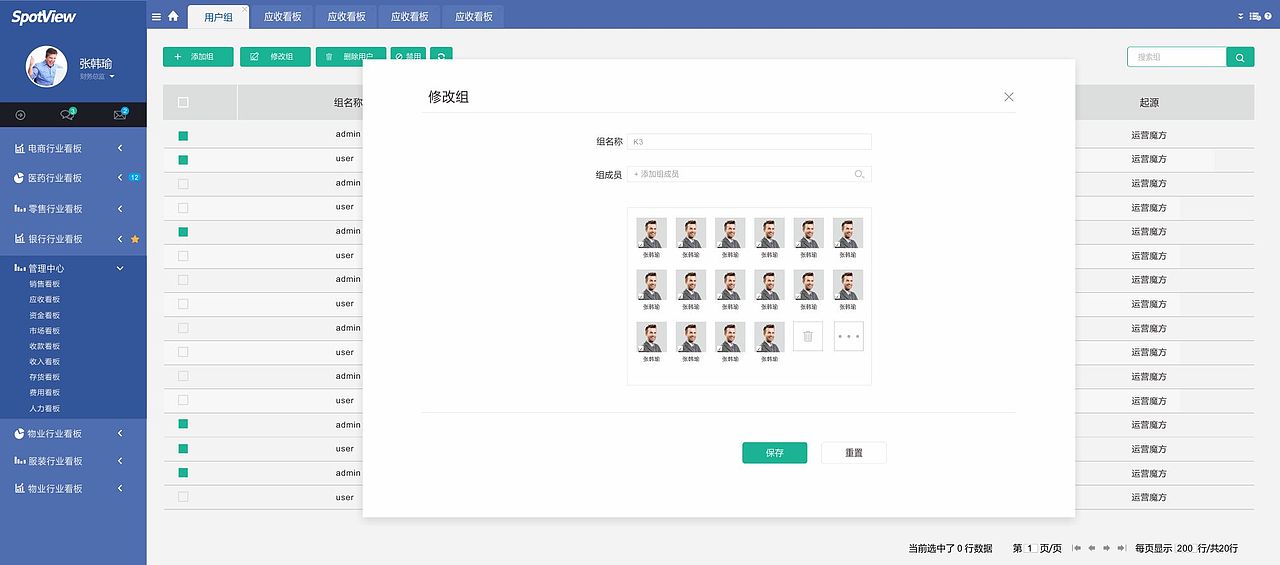The image size is (1280, 565).
Task: Open the list settings icon beside help
Action: [1255, 16]
